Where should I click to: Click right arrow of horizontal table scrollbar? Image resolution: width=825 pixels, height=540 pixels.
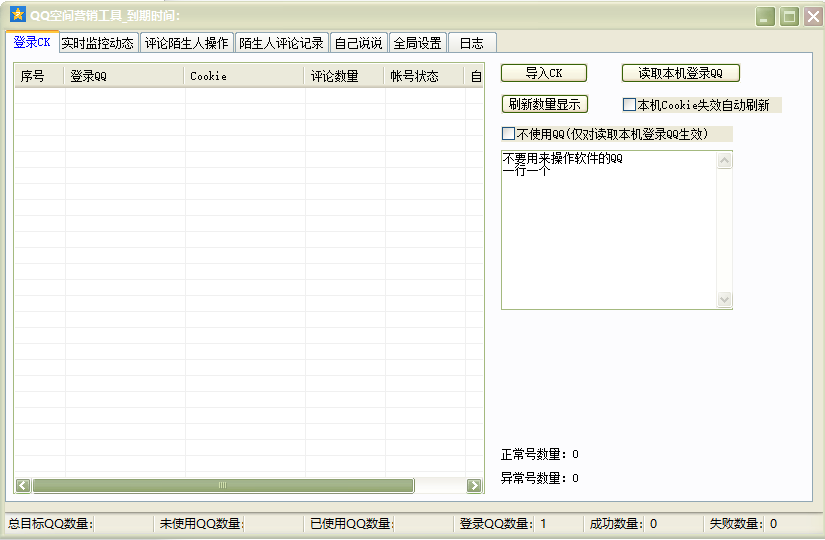475,485
